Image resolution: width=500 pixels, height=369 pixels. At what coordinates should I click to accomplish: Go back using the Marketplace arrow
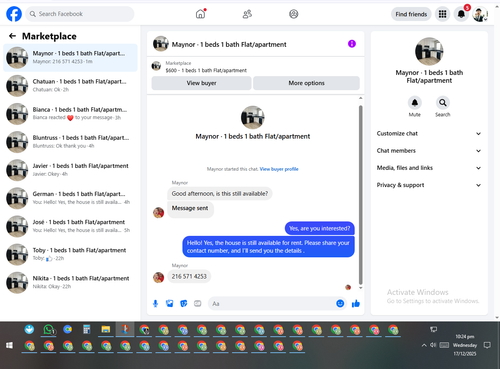point(12,36)
